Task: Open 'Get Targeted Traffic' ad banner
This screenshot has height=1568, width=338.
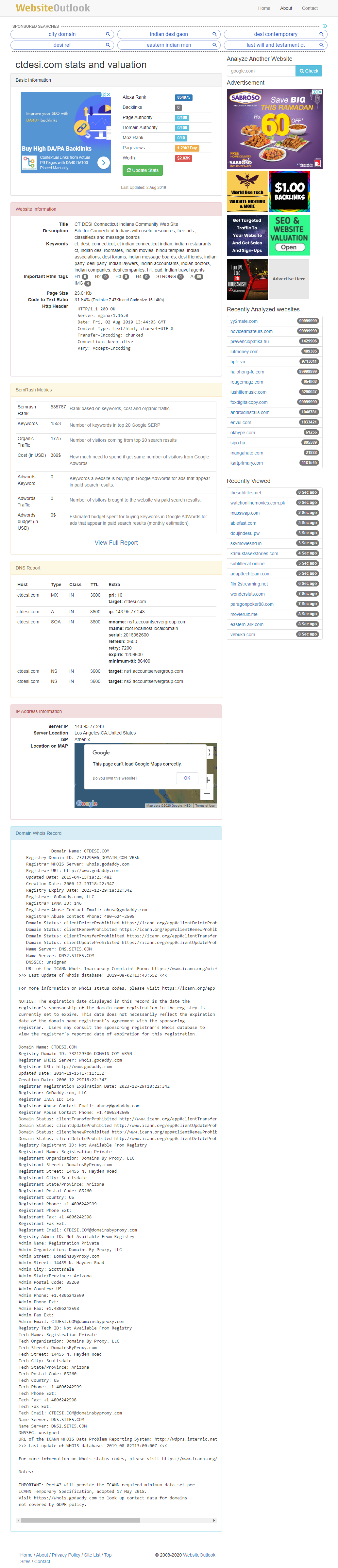Action: coord(247,235)
